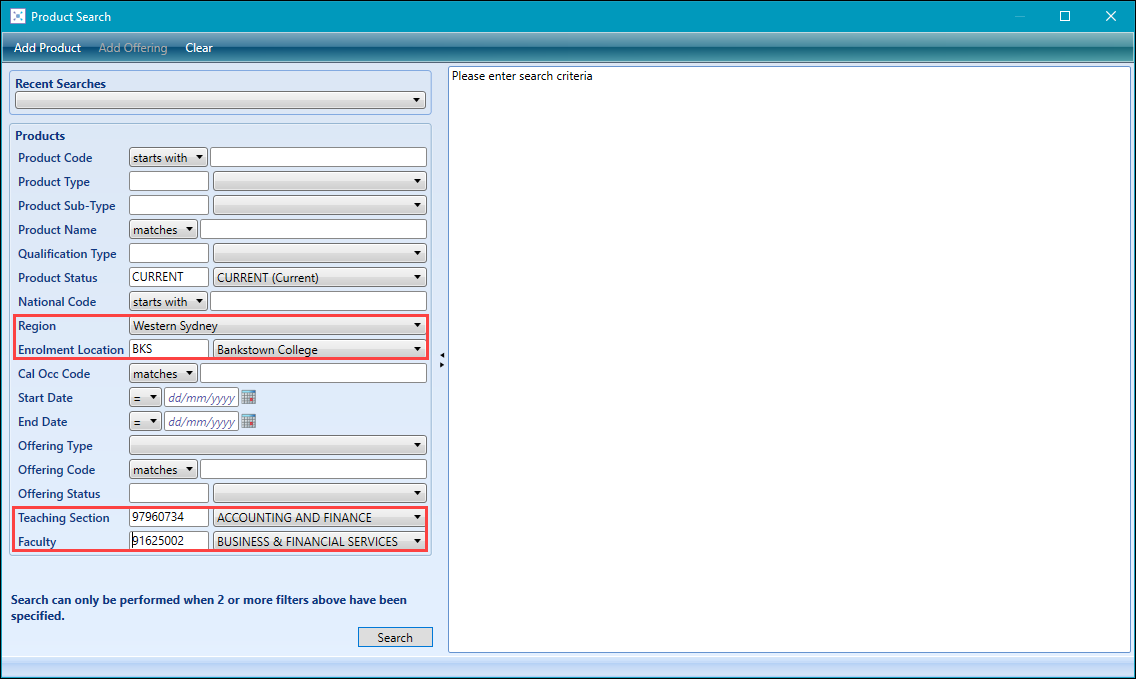
Task: Click Add Product in the menu bar
Action: coord(47,48)
